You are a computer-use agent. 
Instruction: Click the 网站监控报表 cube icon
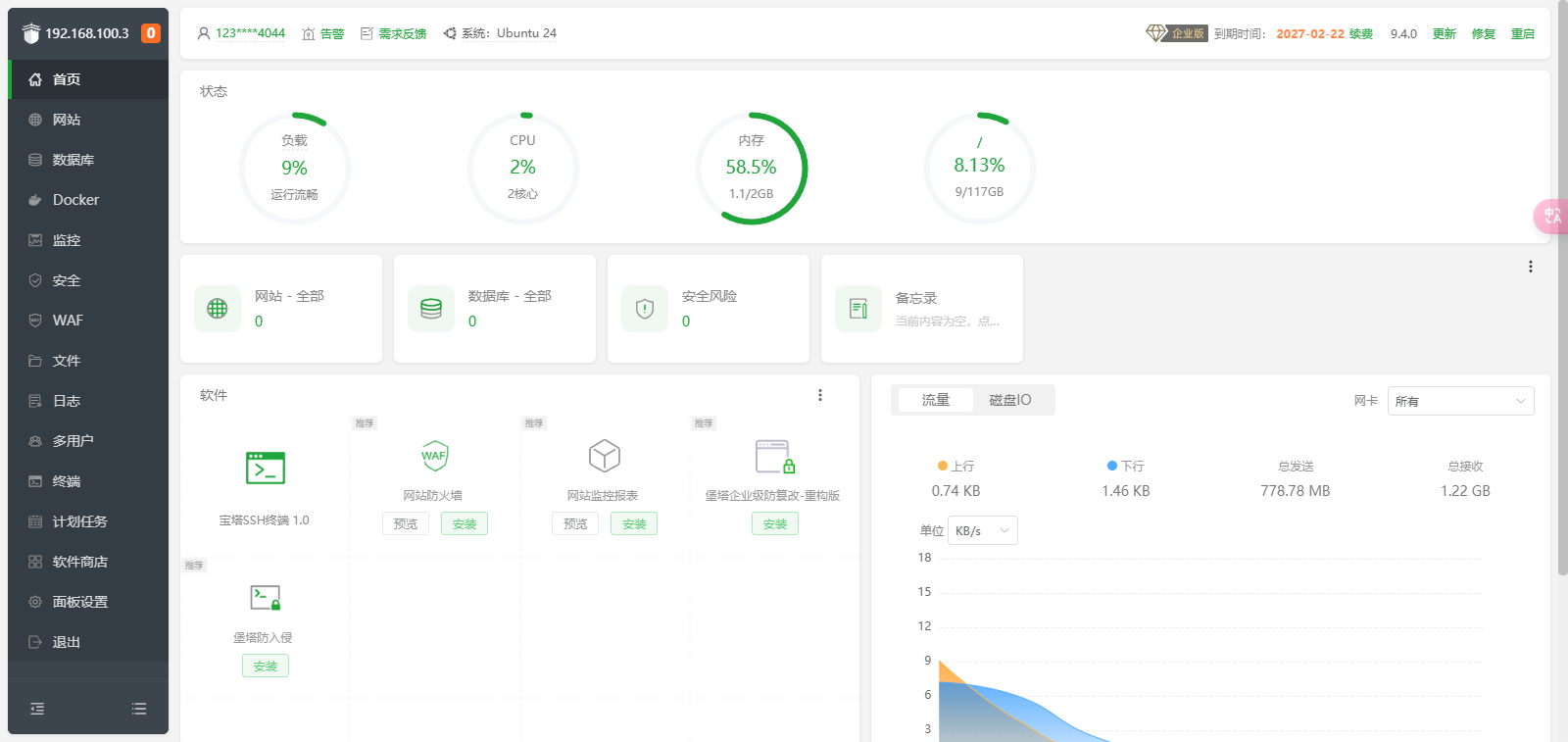point(604,456)
